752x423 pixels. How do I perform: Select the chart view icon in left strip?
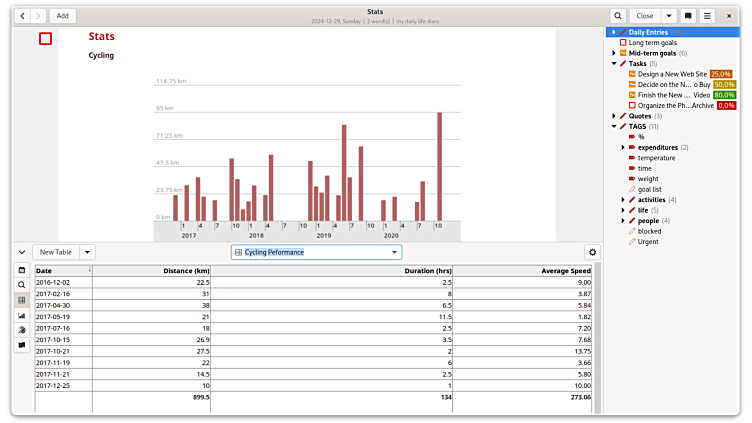(22, 315)
